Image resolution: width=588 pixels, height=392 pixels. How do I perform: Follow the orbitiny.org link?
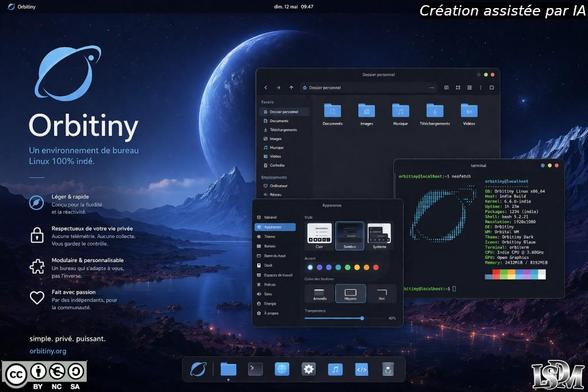click(48, 351)
